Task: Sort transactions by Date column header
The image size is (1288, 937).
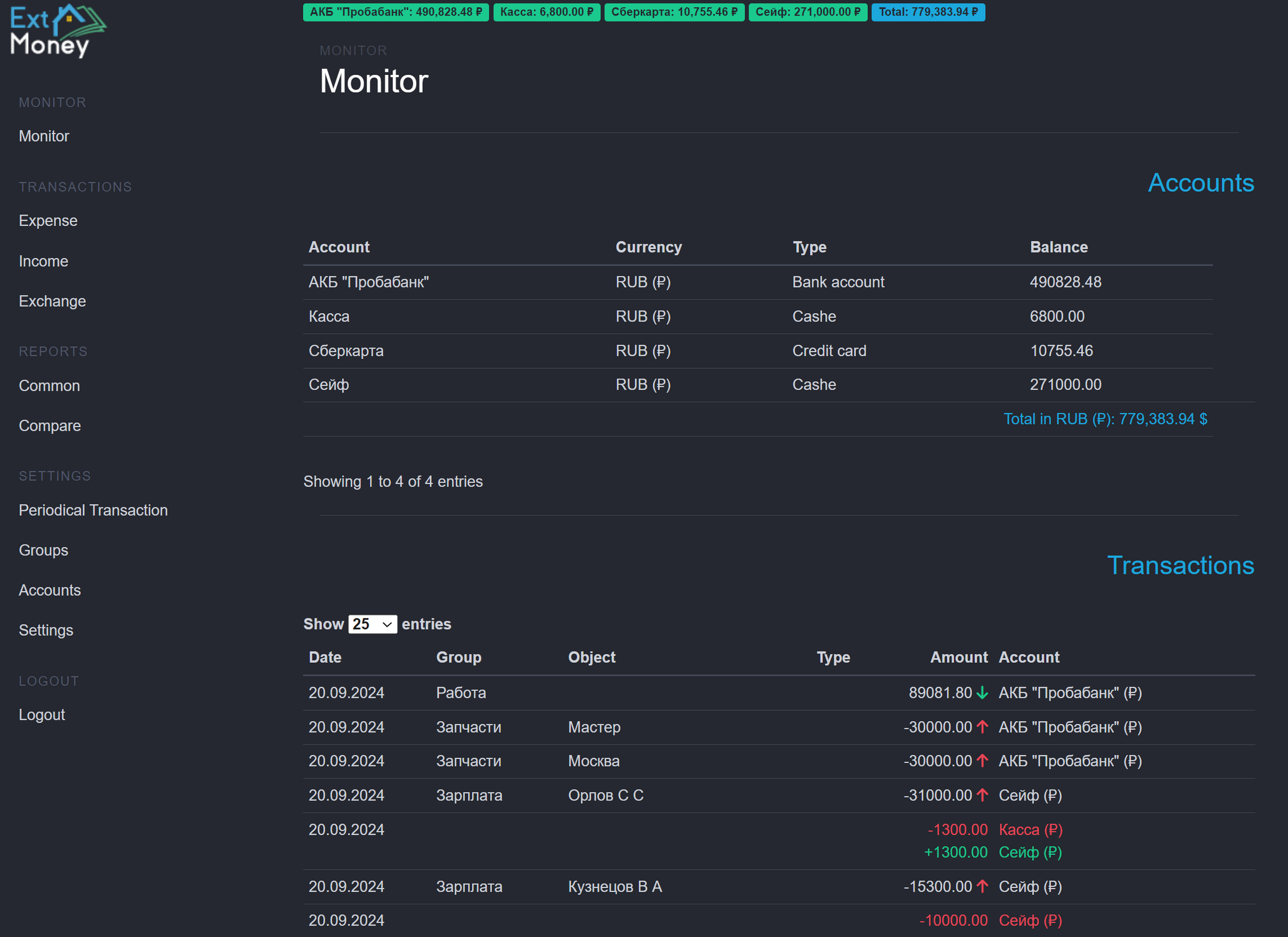Action: coord(325,657)
